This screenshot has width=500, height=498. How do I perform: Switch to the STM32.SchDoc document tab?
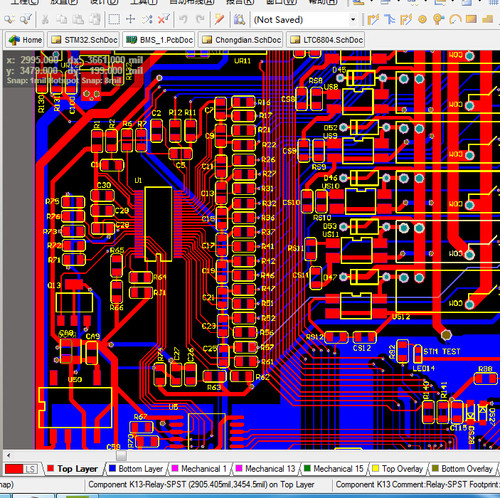pyautogui.click(x=84, y=40)
